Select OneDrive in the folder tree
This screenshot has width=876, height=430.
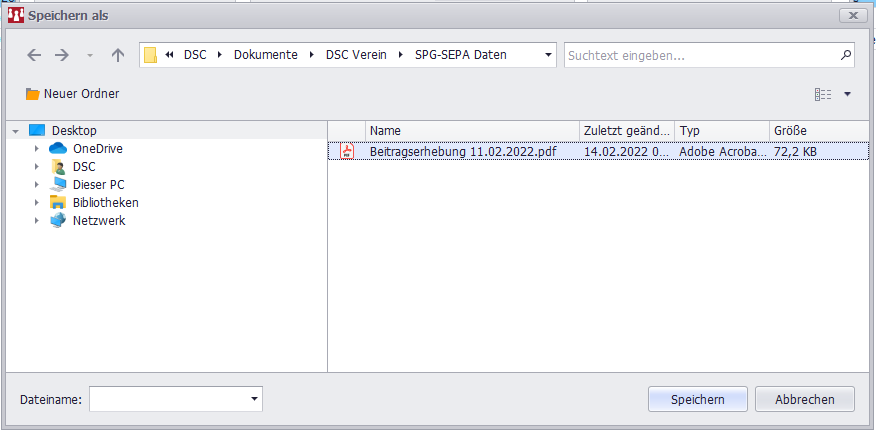click(x=97, y=148)
